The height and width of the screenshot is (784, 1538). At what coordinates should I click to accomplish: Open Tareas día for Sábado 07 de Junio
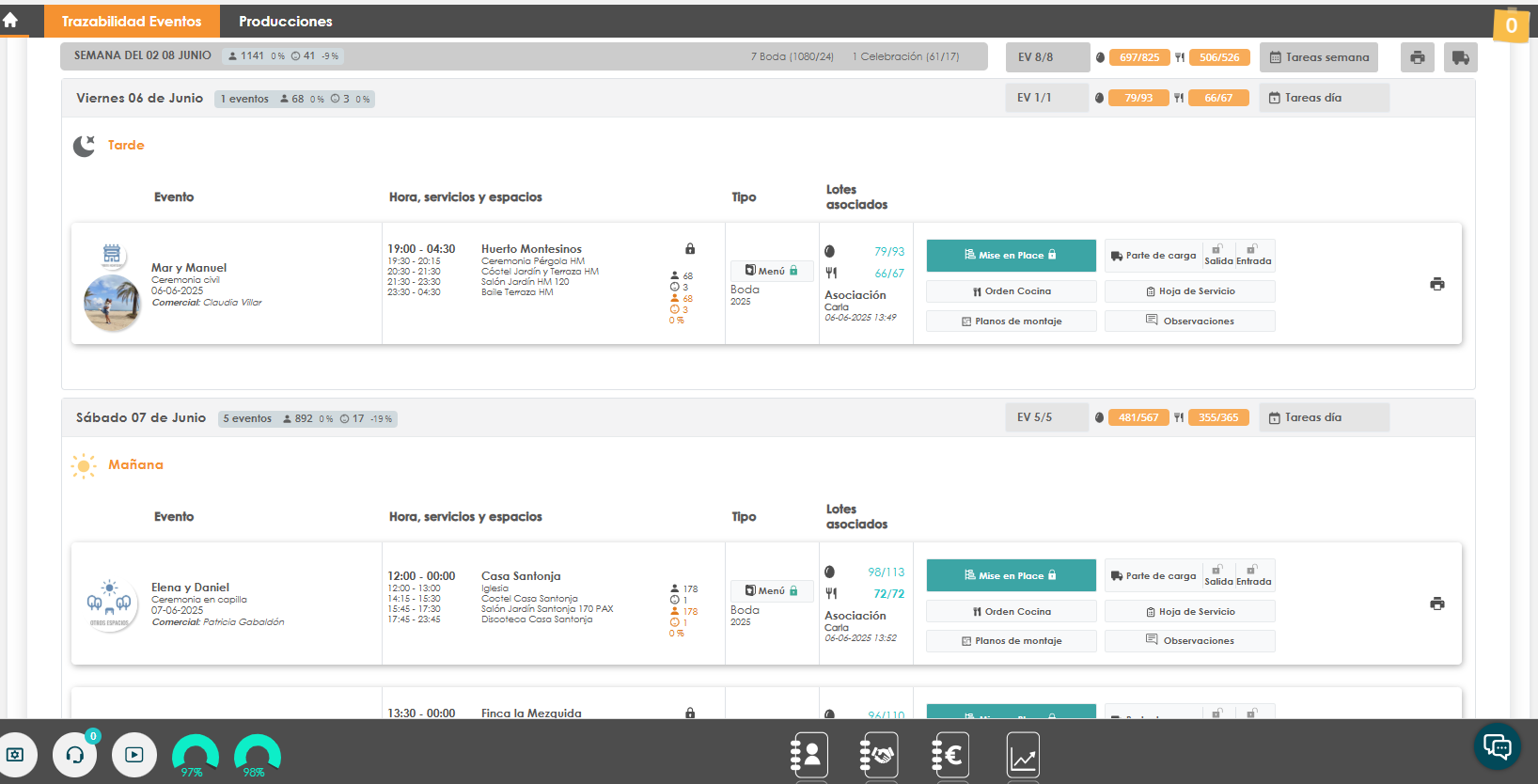pos(1324,417)
